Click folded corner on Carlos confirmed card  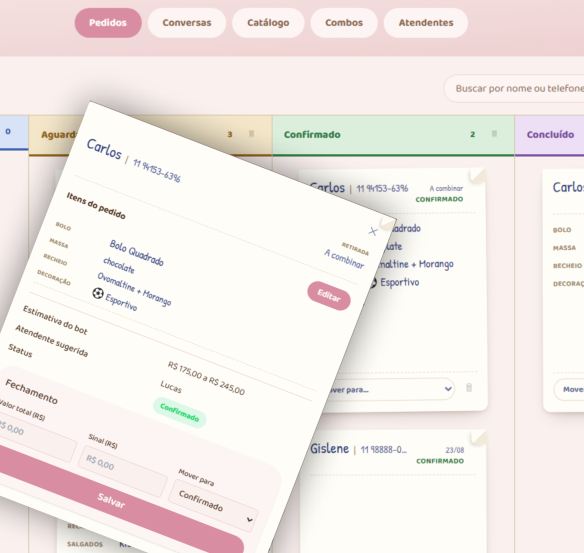click(478, 175)
